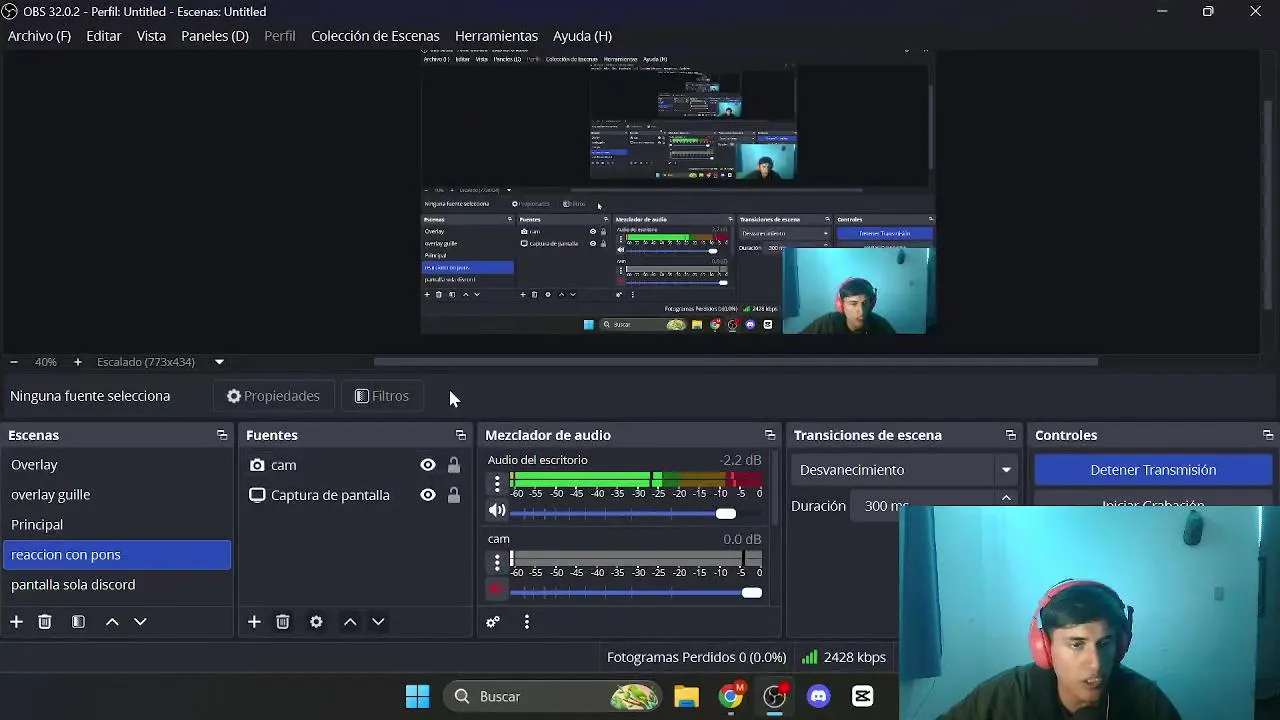This screenshot has width=1280, height=720.
Task: Pop out the Fuentes dock
Action: tap(460, 435)
